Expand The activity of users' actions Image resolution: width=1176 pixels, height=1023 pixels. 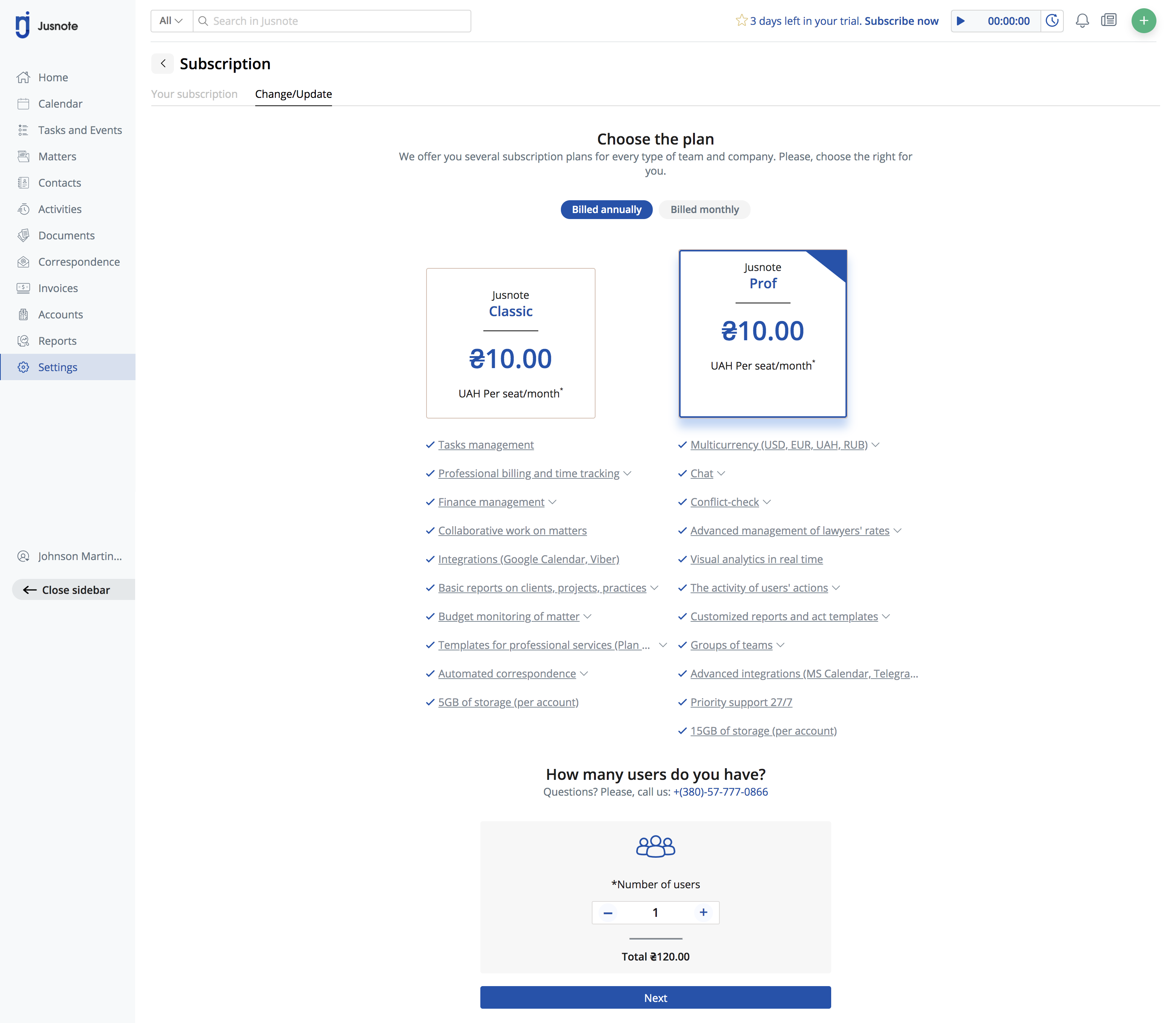coord(836,588)
